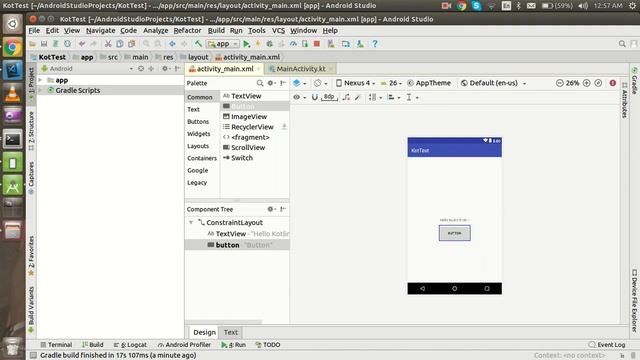This screenshot has width=640, height=360.
Task: Set default margins 8dp field
Action: point(329,97)
